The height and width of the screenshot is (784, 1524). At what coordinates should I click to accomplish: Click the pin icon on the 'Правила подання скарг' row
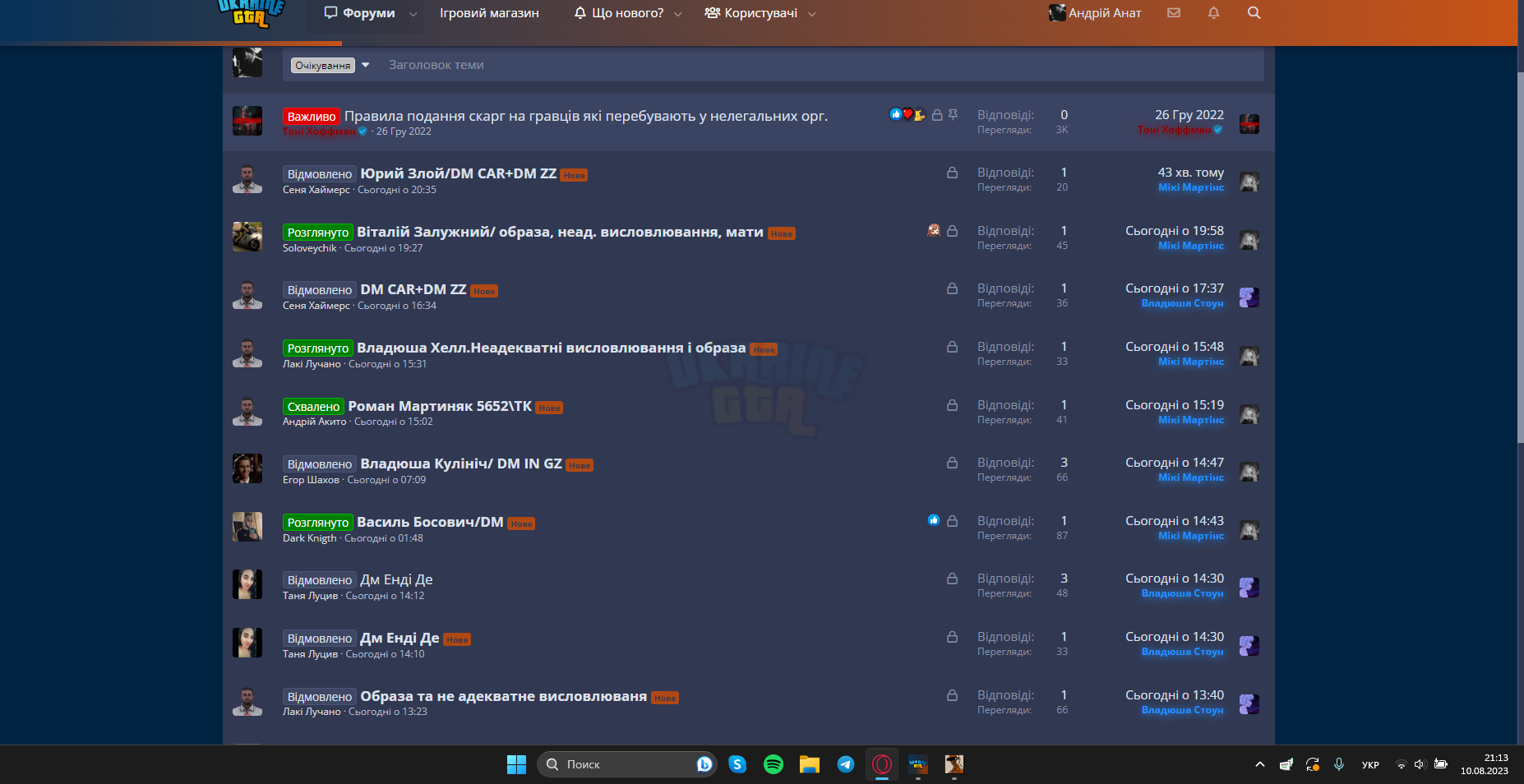click(x=953, y=115)
